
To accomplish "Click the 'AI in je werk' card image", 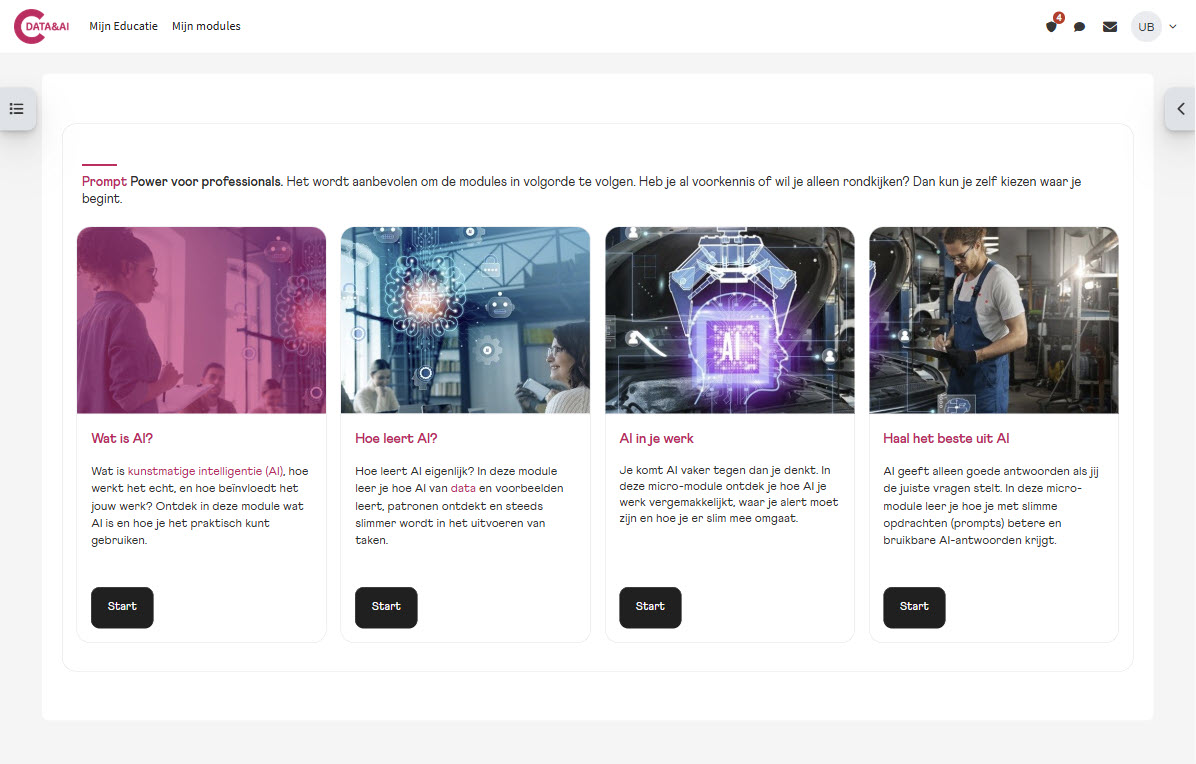I will pyautogui.click(x=729, y=320).
